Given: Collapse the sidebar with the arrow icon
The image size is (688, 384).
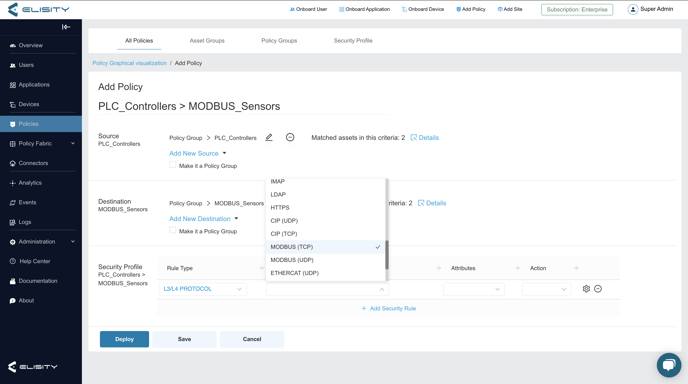Looking at the screenshot, I should click(66, 27).
